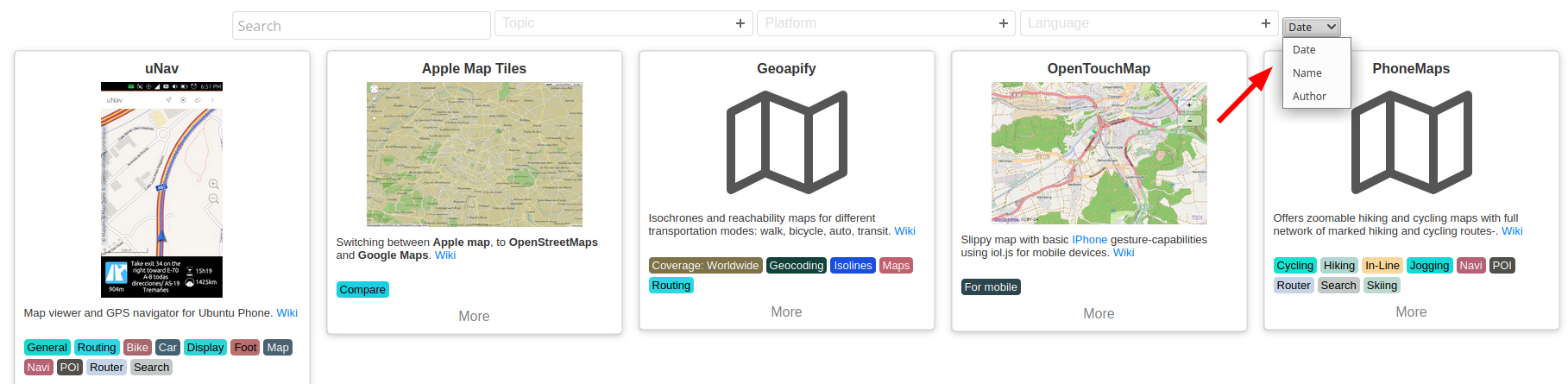Open the Platform filter dropdown

[x=886, y=23]
